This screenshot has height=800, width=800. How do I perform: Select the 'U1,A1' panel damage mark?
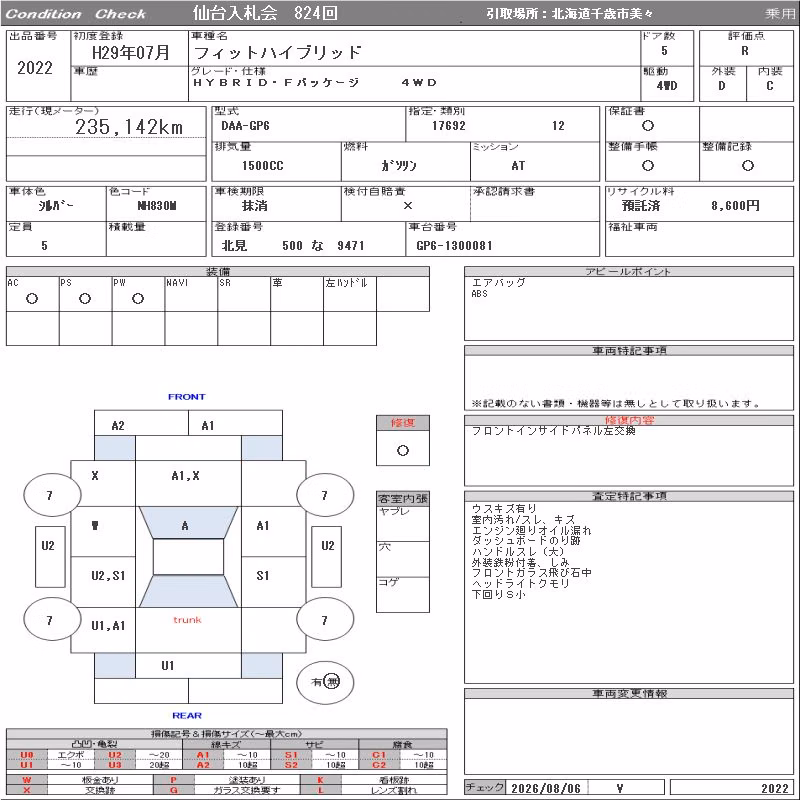tap(108, 626)
